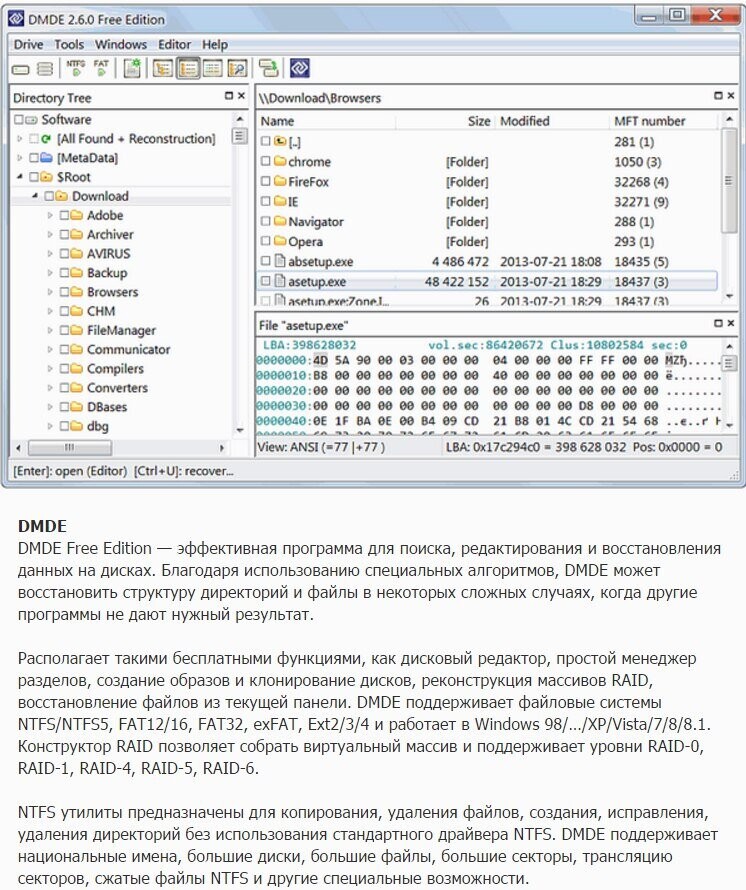Expand the Browsers folder node in tree
The width and height of the screenshot is (746, 890).
[50, 292]
